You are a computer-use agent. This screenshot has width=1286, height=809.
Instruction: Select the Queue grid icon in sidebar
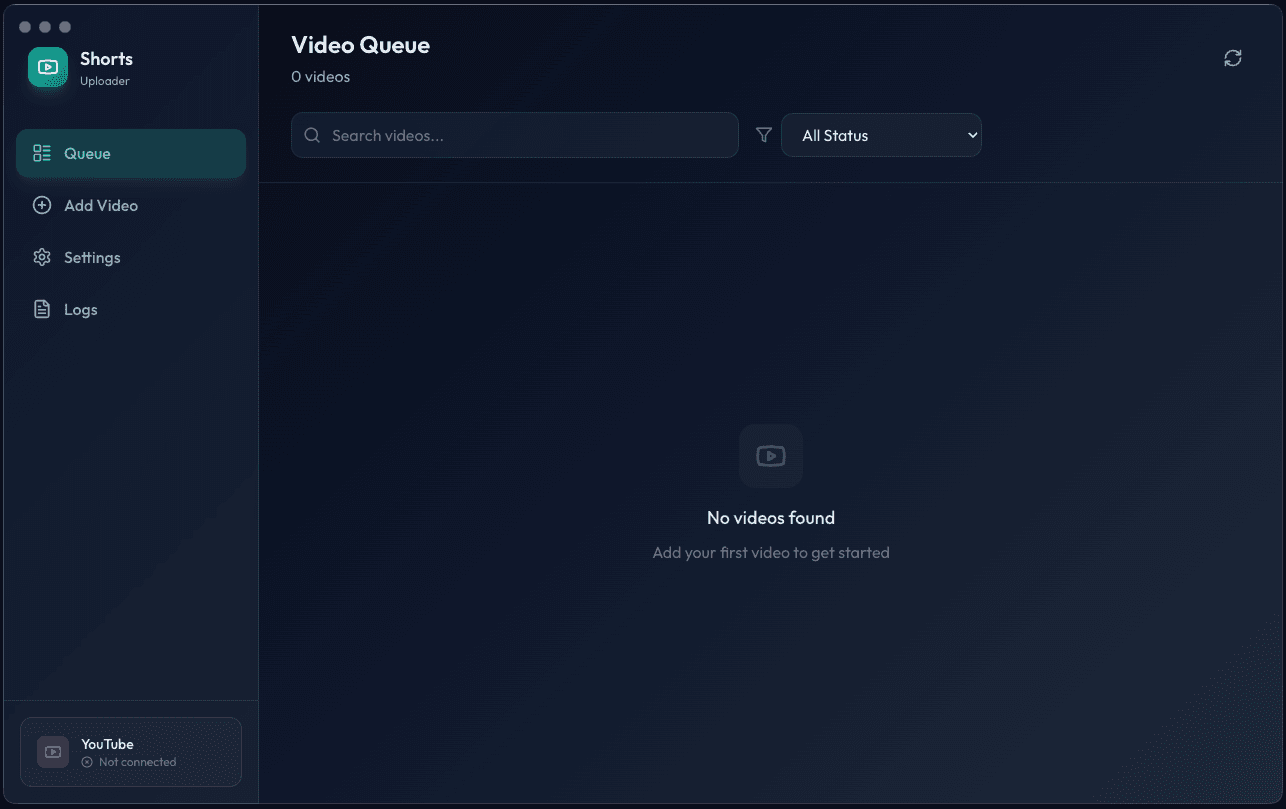point(41,153)
